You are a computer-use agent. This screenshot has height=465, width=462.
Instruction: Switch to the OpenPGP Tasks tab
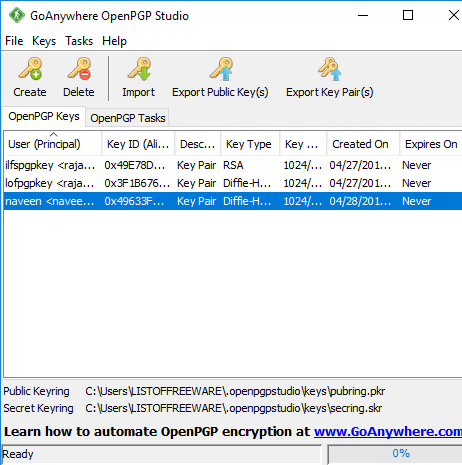pos(128,118)
